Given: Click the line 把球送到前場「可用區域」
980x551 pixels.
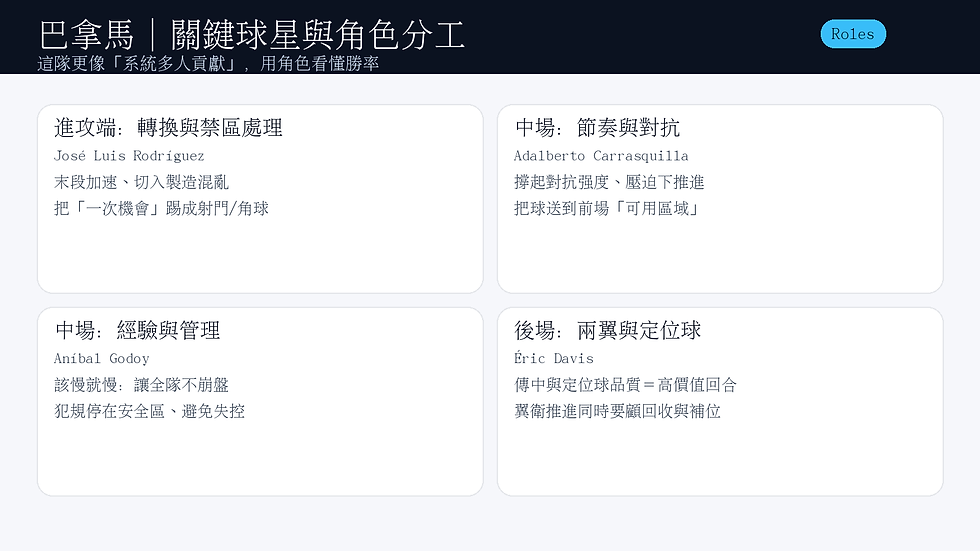Looking at the screenshot, I should tap(606, 208).
